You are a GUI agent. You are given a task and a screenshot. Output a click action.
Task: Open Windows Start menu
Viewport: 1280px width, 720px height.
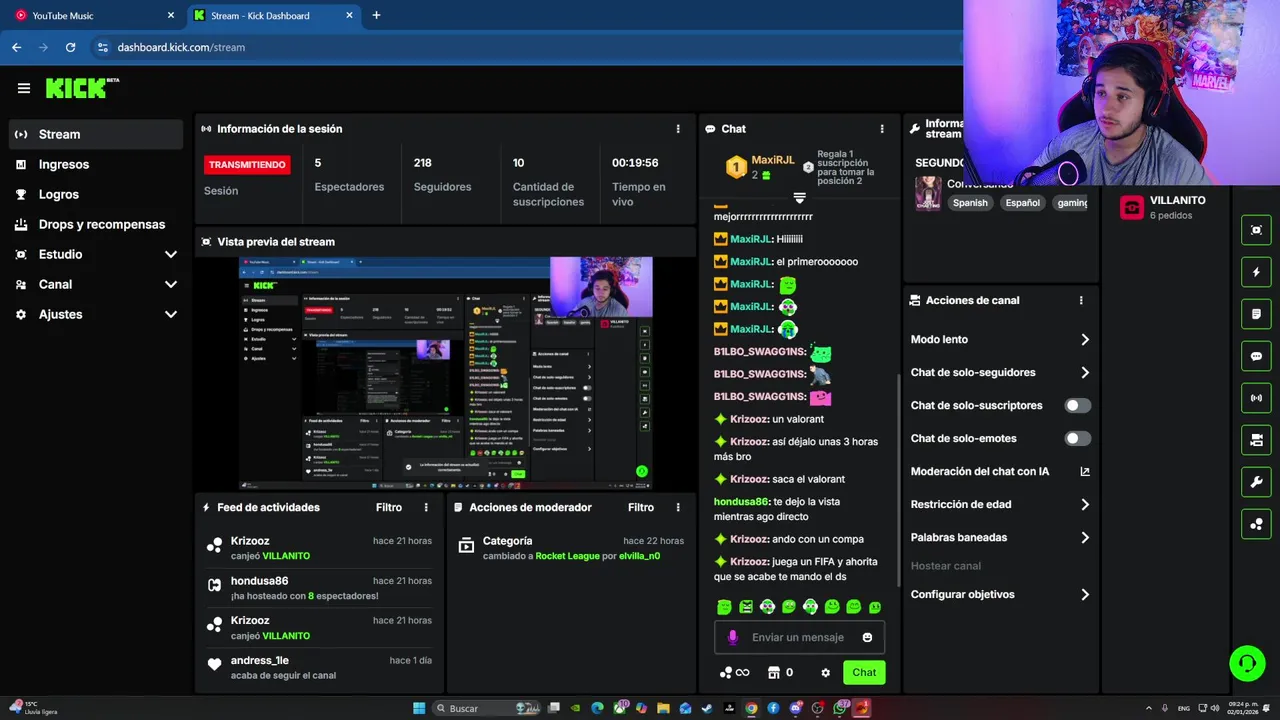(x=419, y=708)
